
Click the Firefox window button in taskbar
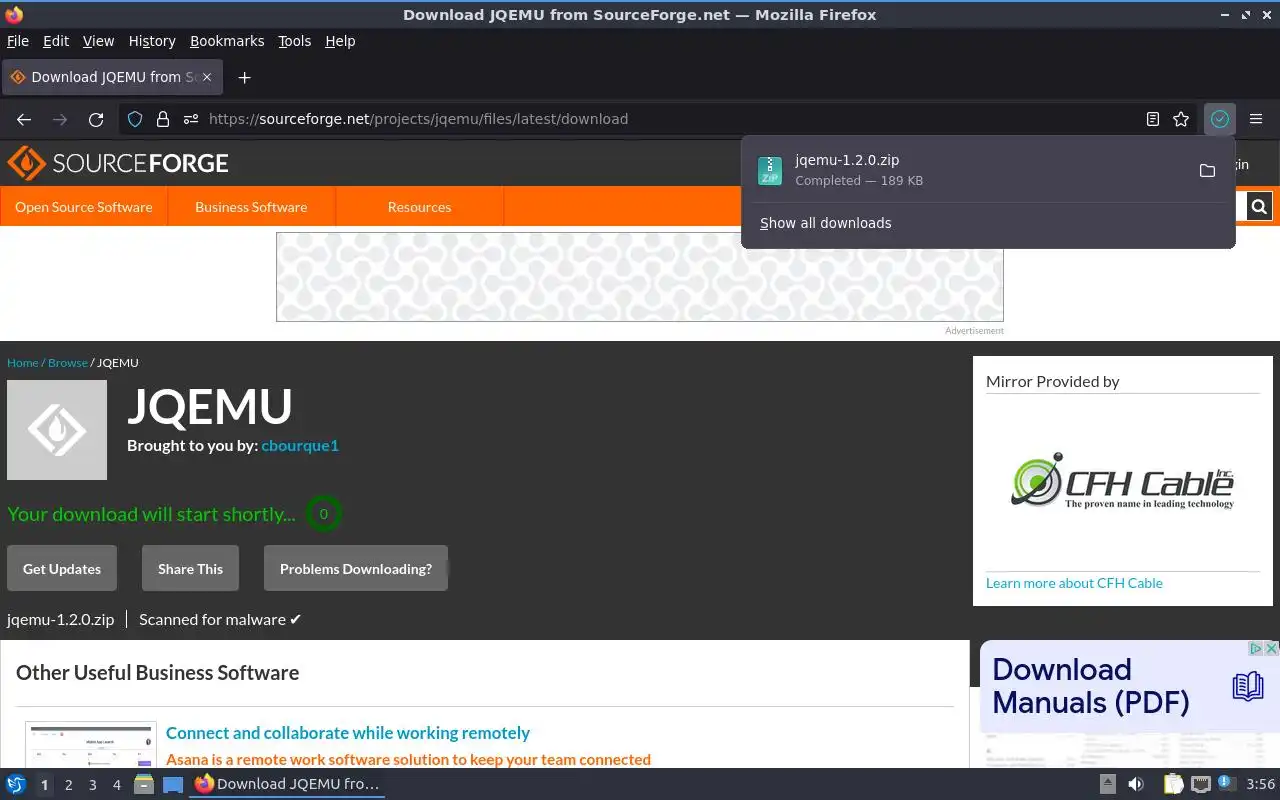(x=287, y=785)
